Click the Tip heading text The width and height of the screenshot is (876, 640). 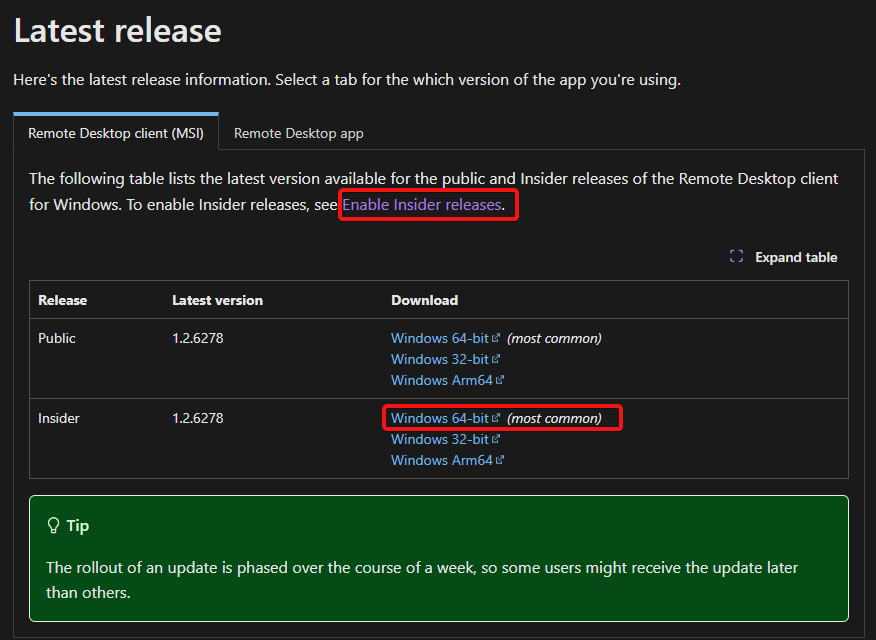78,526
